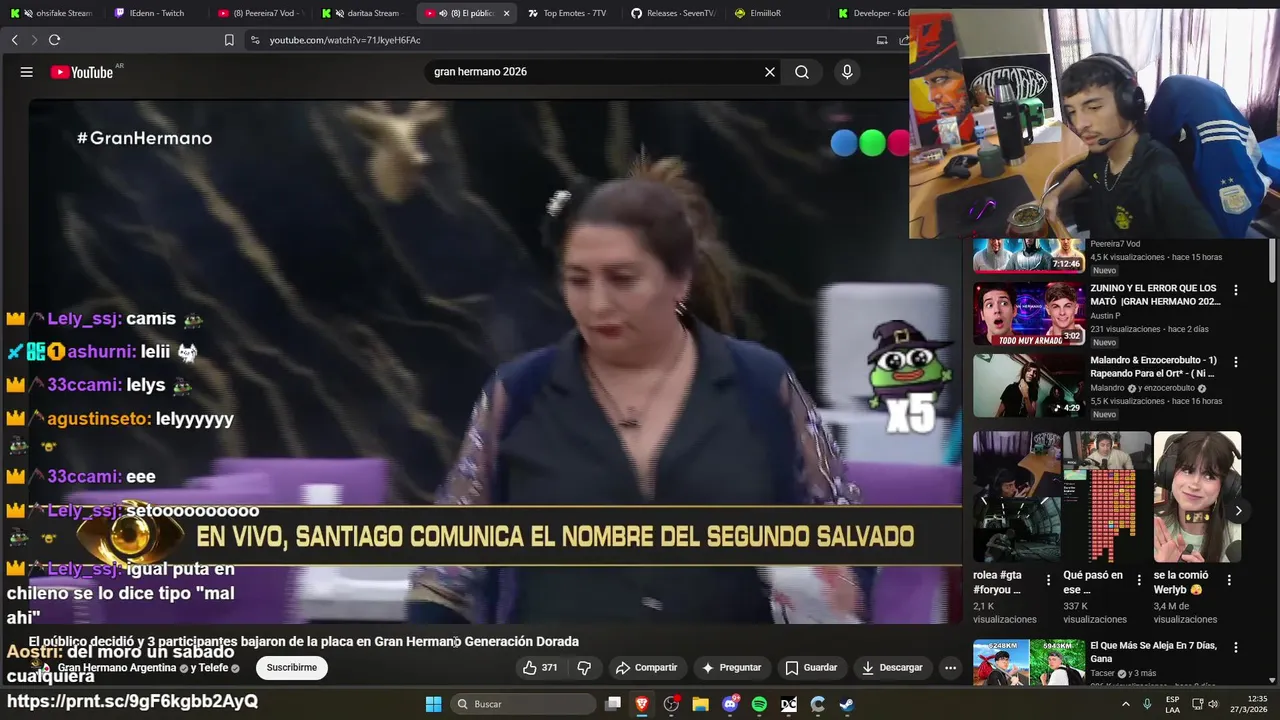This screenshot has height=720, width=1280.
Task: Open options menu for Malandro & Enzocerobulto video
Action: click(1236, 362)
